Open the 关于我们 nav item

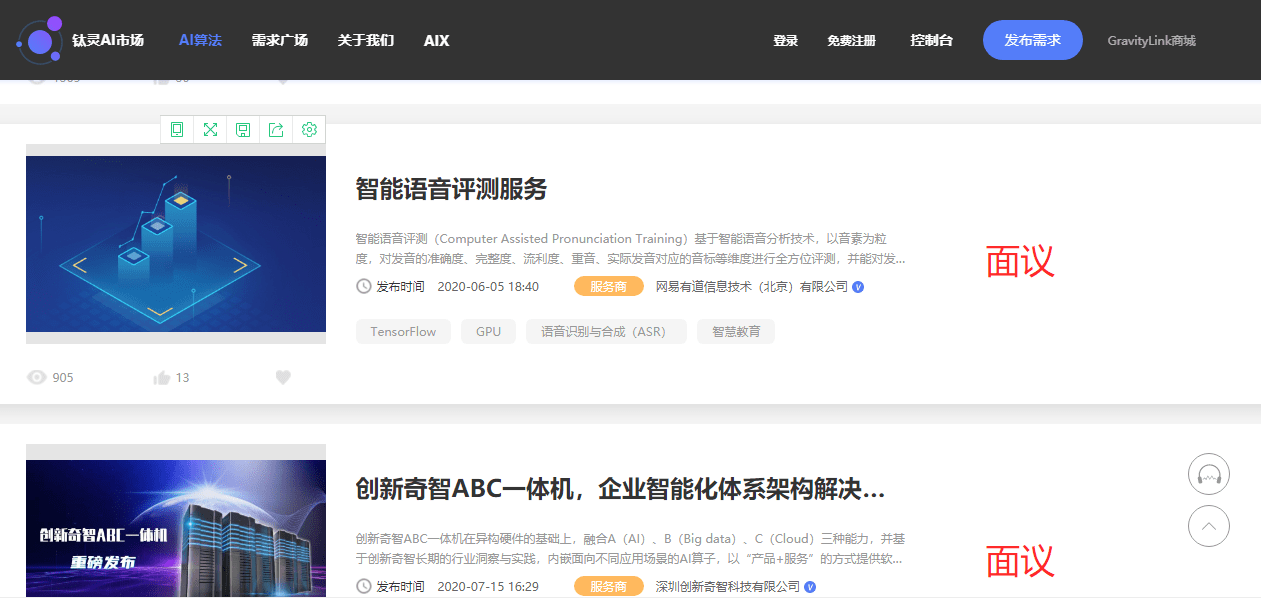point(366,40)
